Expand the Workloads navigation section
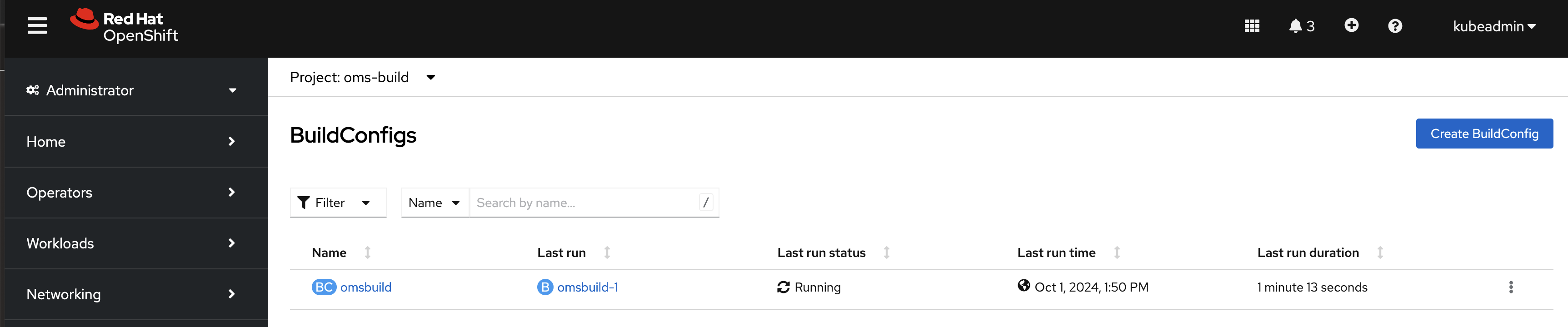The width and height of the screenshot is (1568, 327). (x=131, y=243)
